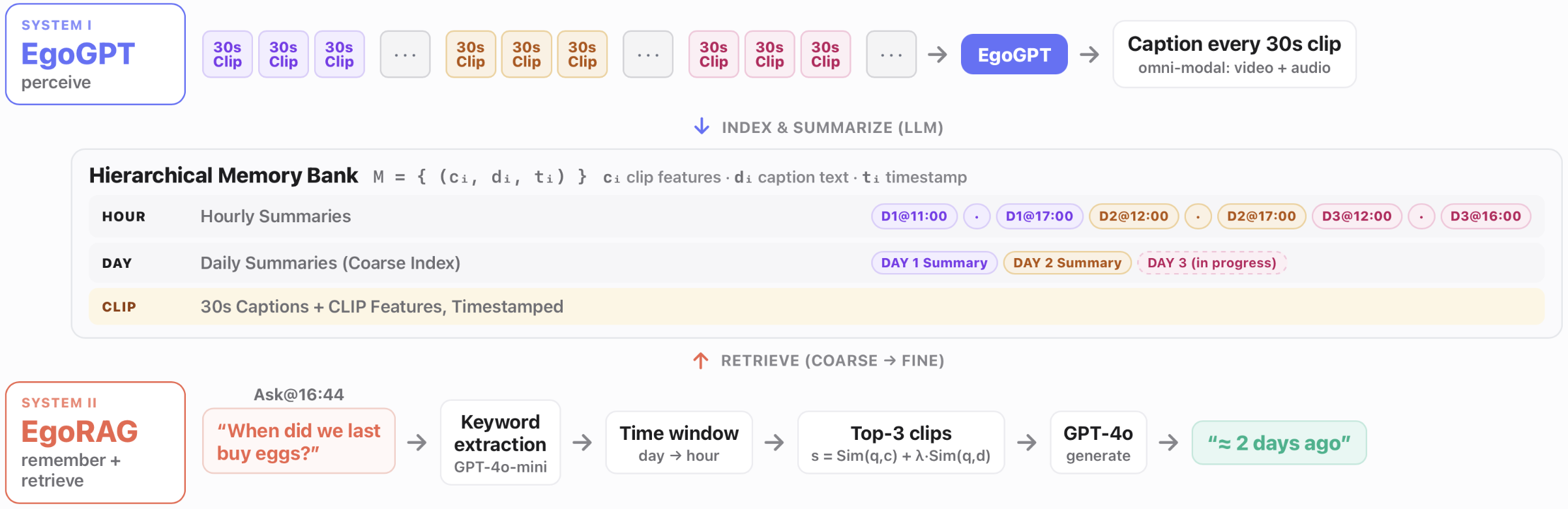Click the "Hourly Summaries" text
Image resolution: width=1568 pixels, height=509 pixels.
pos(276,216)
